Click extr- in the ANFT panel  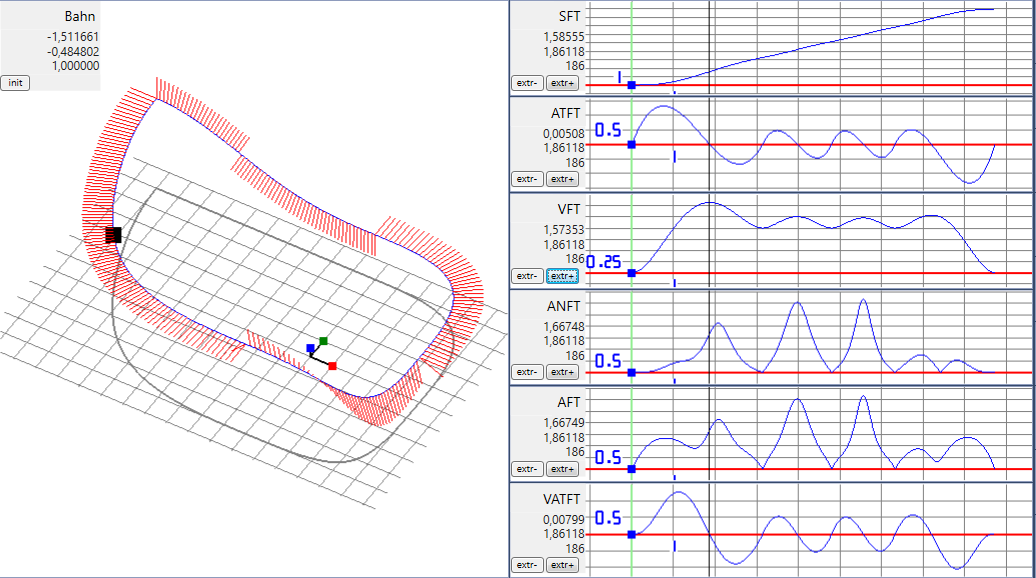click(527, 372)
